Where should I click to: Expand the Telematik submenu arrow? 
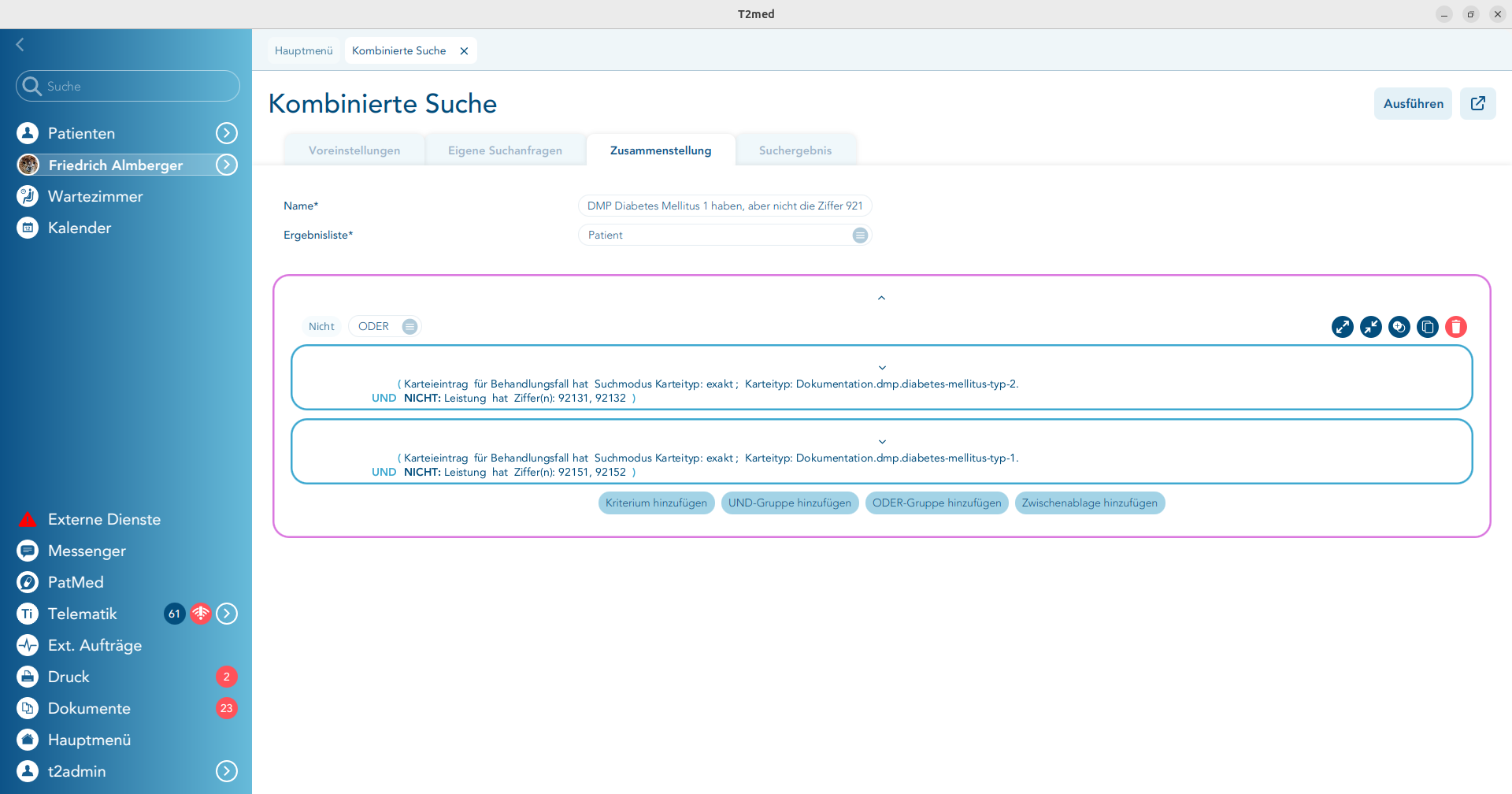[227, 614]
